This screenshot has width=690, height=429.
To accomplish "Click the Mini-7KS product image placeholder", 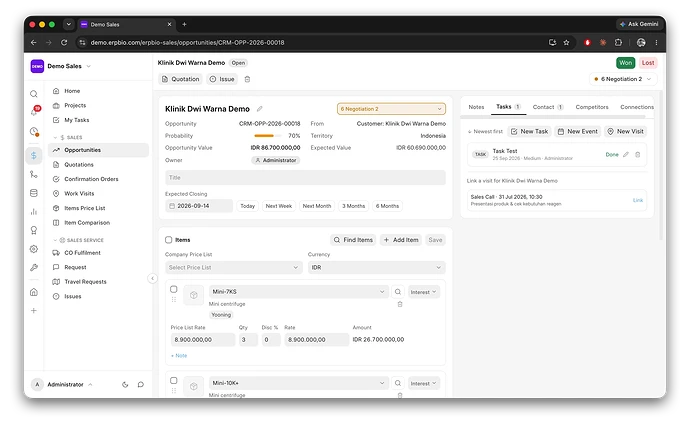I will [x=194, y=295].
